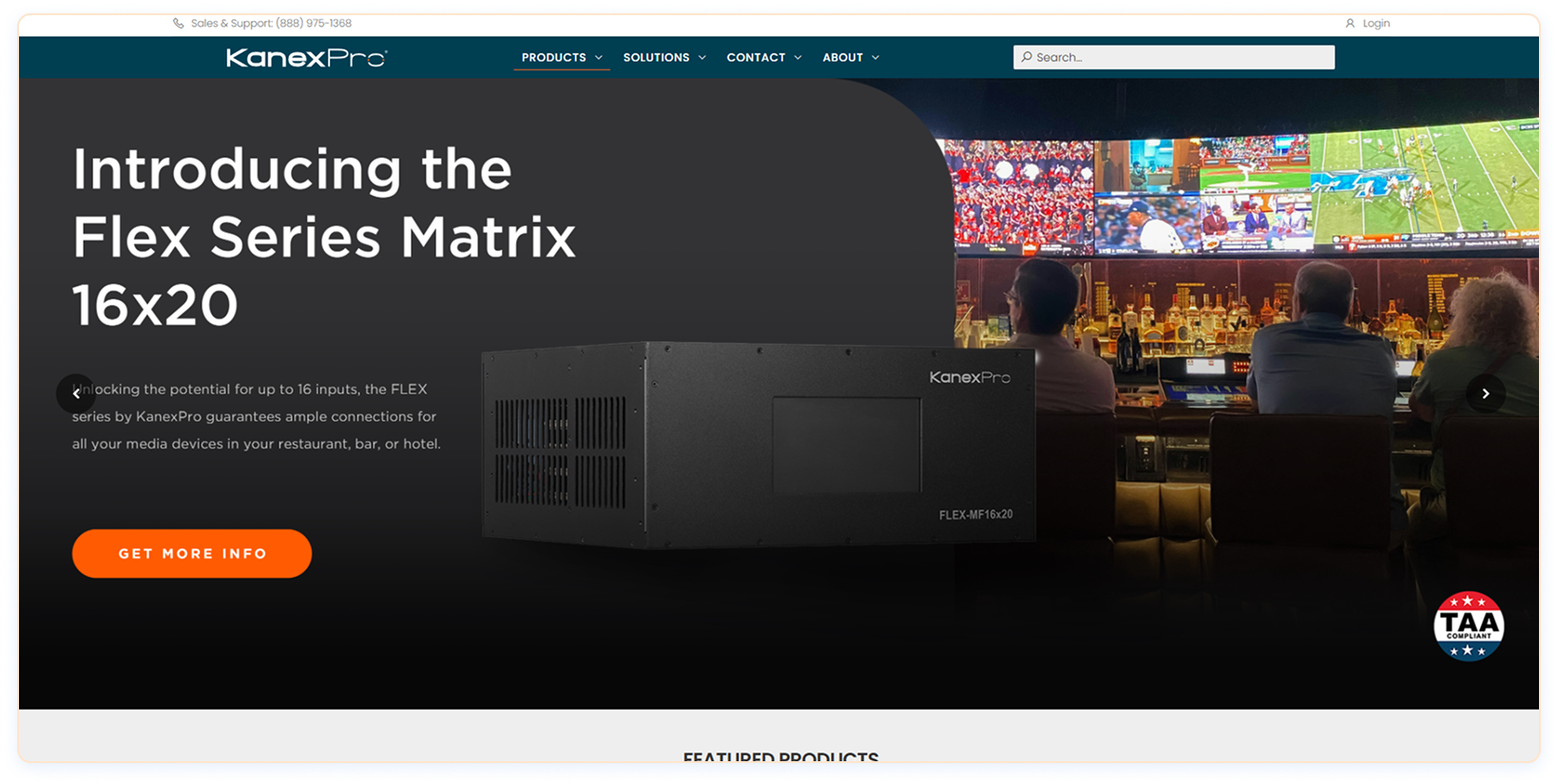Click the (888) 975-1368 support number

[314, 24]
